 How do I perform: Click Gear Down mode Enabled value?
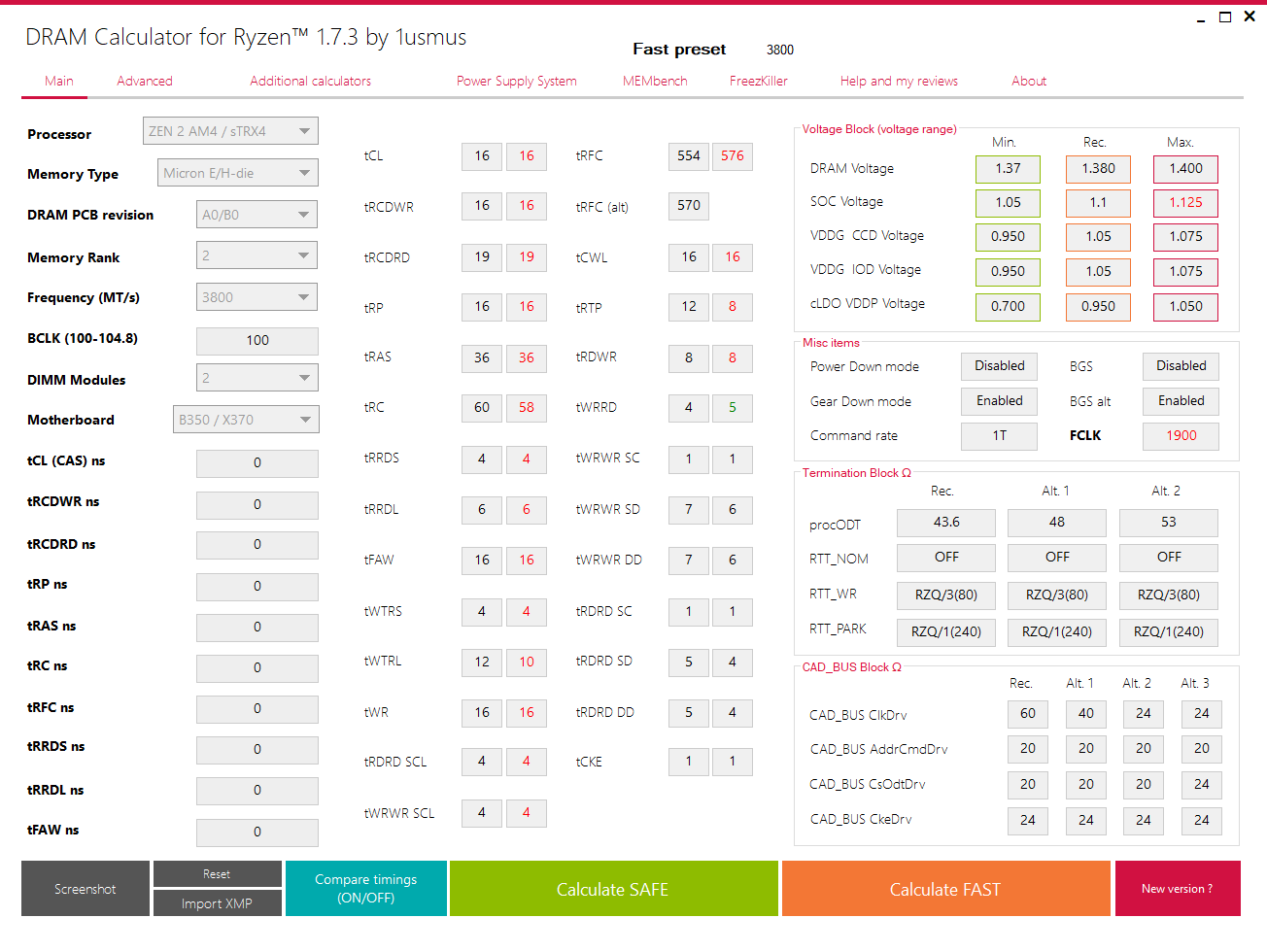[x=1000, y=401]
